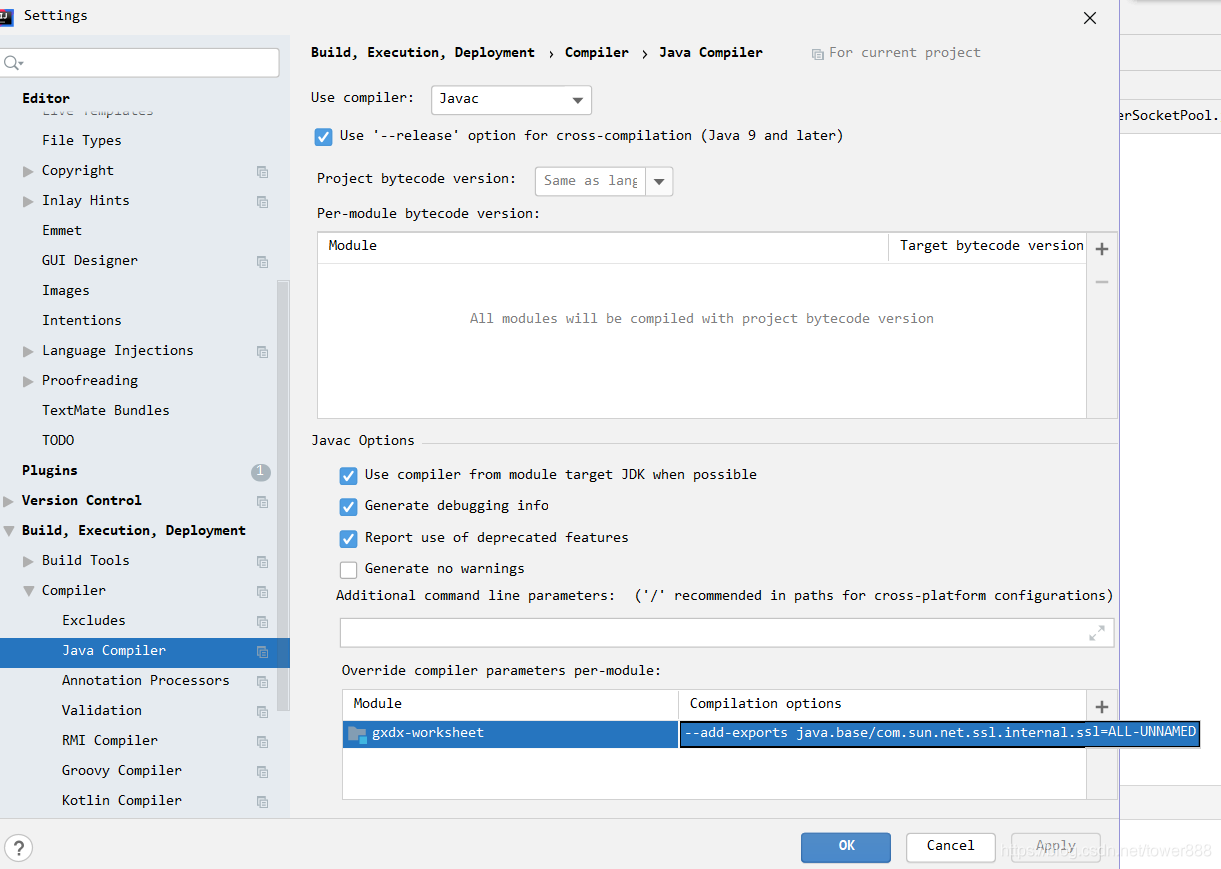
Task: Expand the Inlay Hints tree node
Action: click(x=28, y=201)
